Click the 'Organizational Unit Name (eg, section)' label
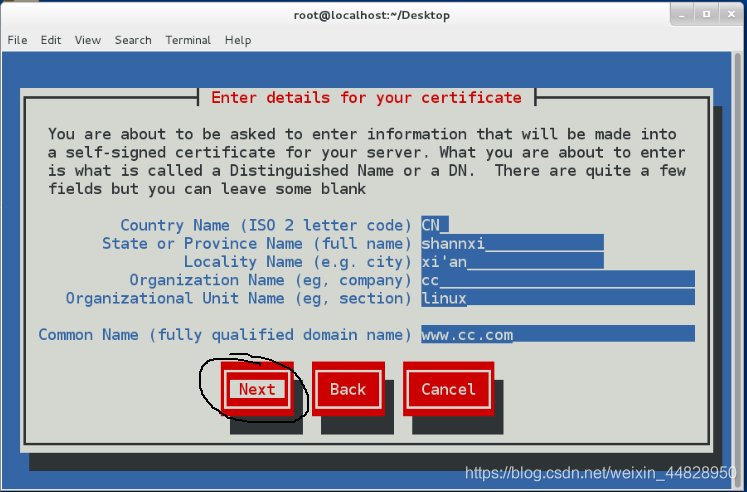The image size is (747, 492). 238,298
